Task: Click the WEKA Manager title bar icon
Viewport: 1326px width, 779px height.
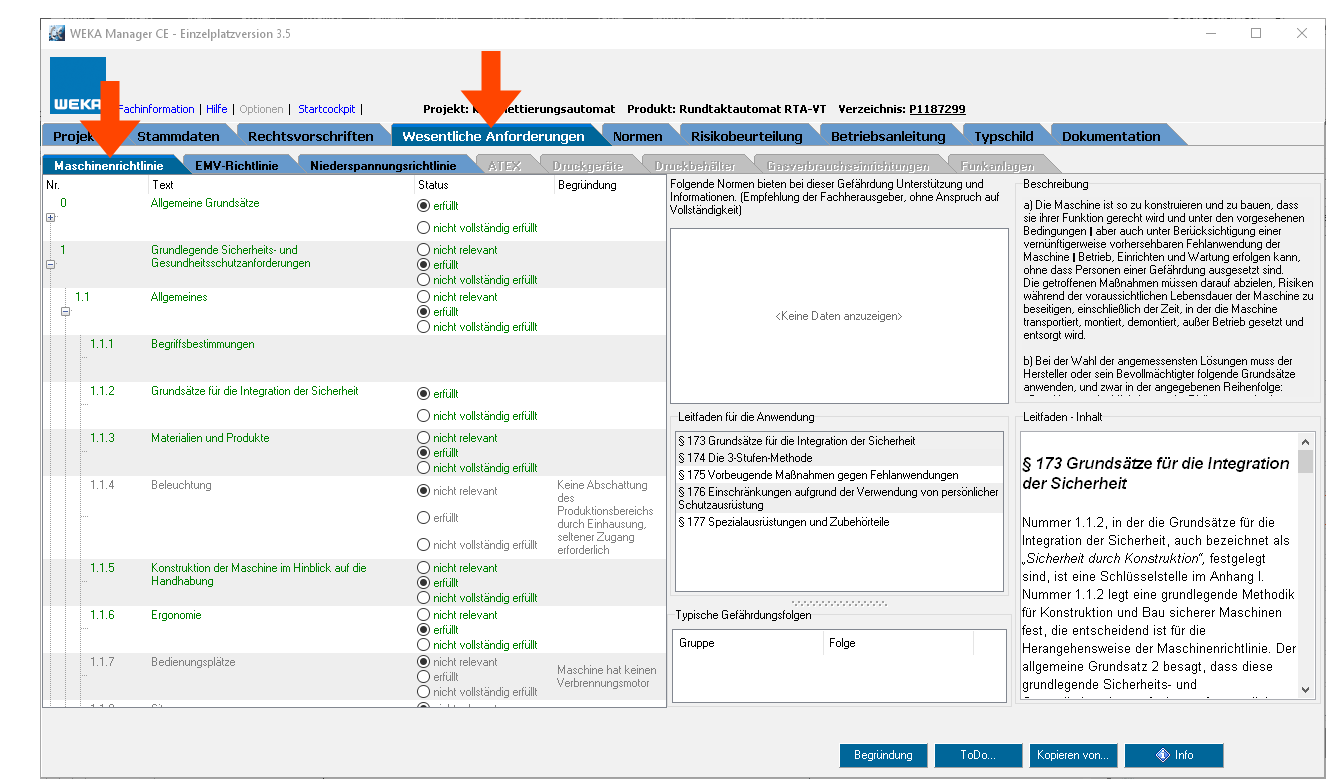Action: coord(56,33)
